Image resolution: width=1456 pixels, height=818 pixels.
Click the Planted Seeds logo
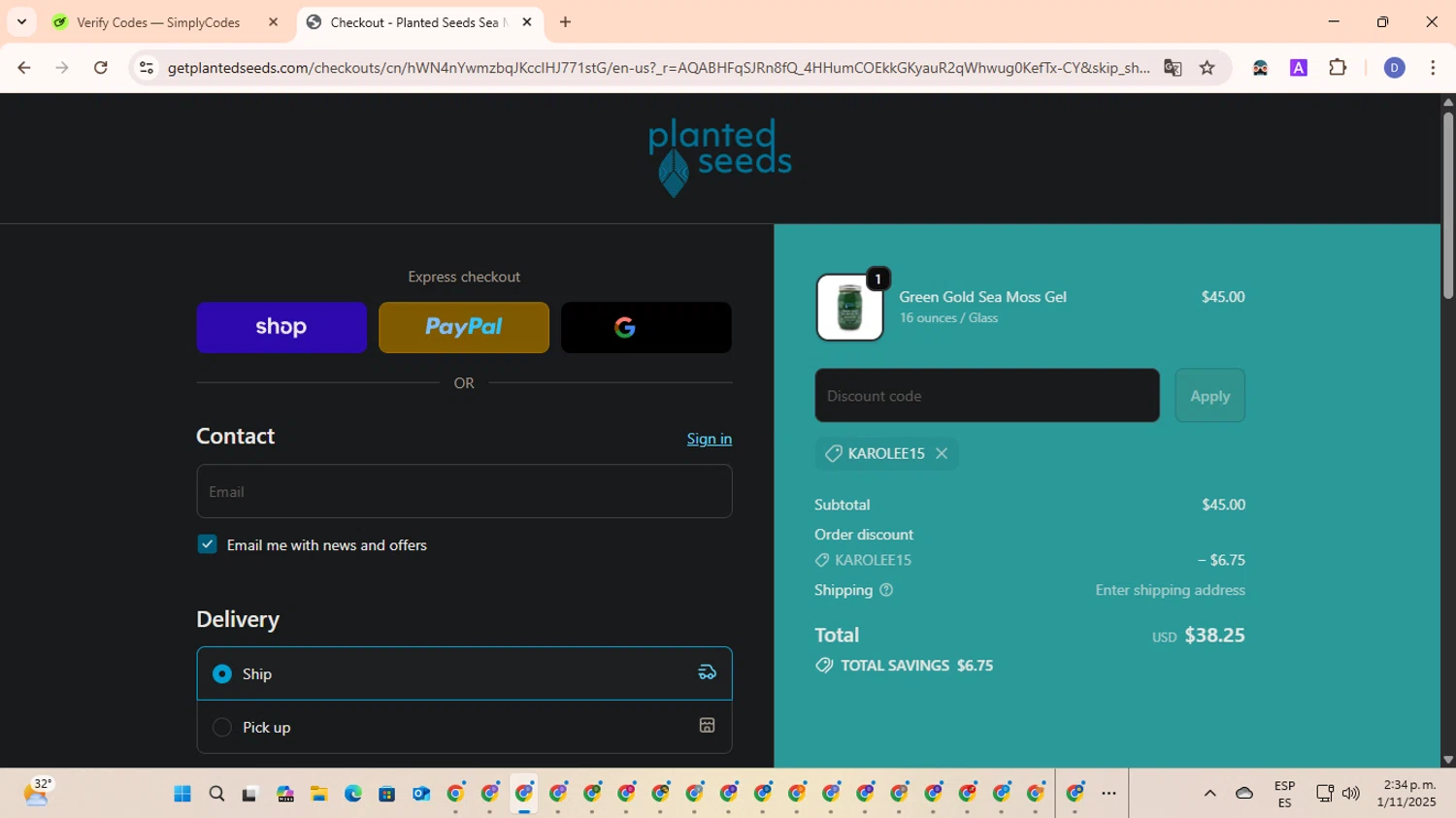pyautogui.click(x=720, y=157)
